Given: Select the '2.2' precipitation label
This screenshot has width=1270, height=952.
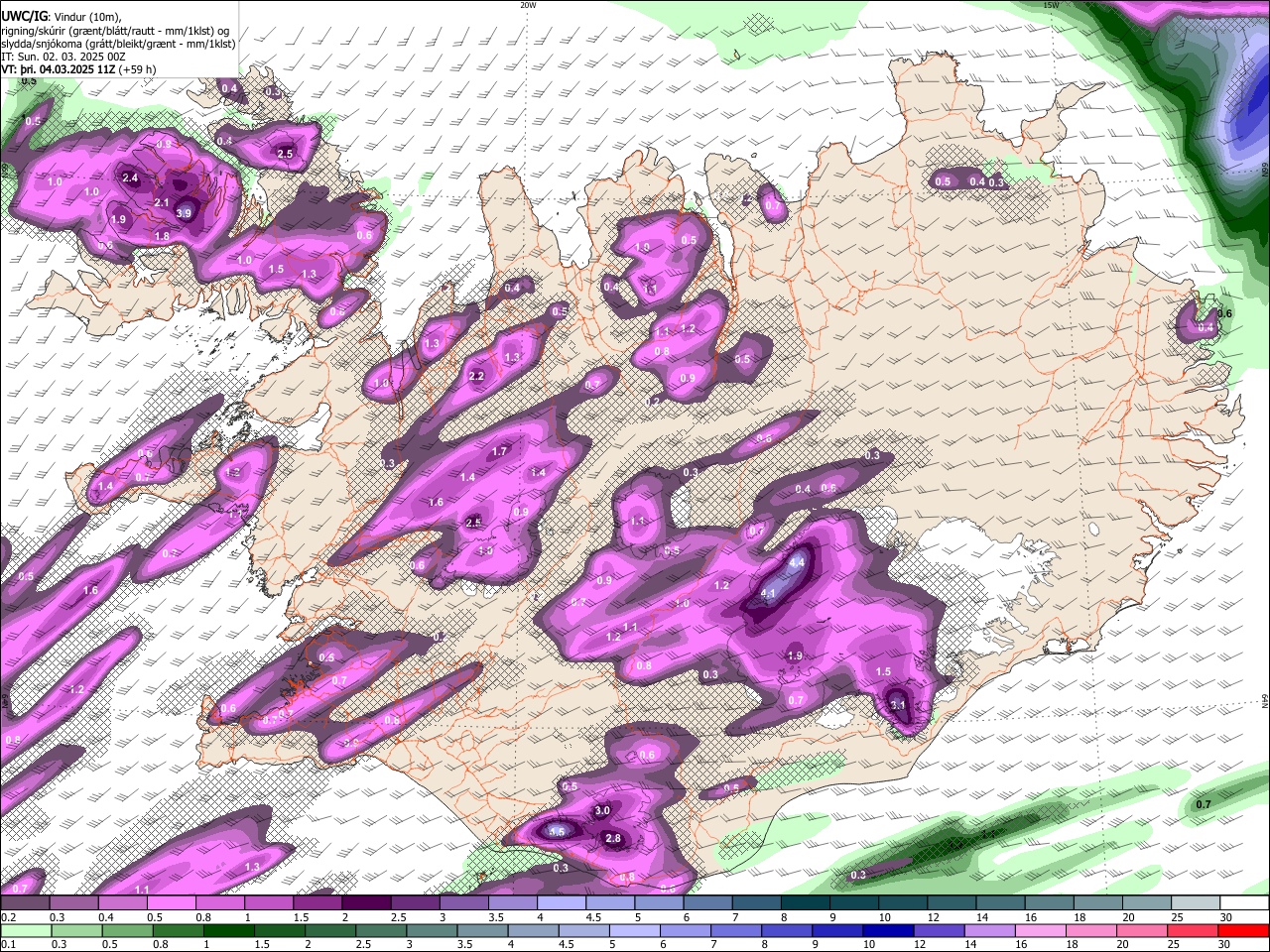Looking at the screenshot, I should pos(476,376).
